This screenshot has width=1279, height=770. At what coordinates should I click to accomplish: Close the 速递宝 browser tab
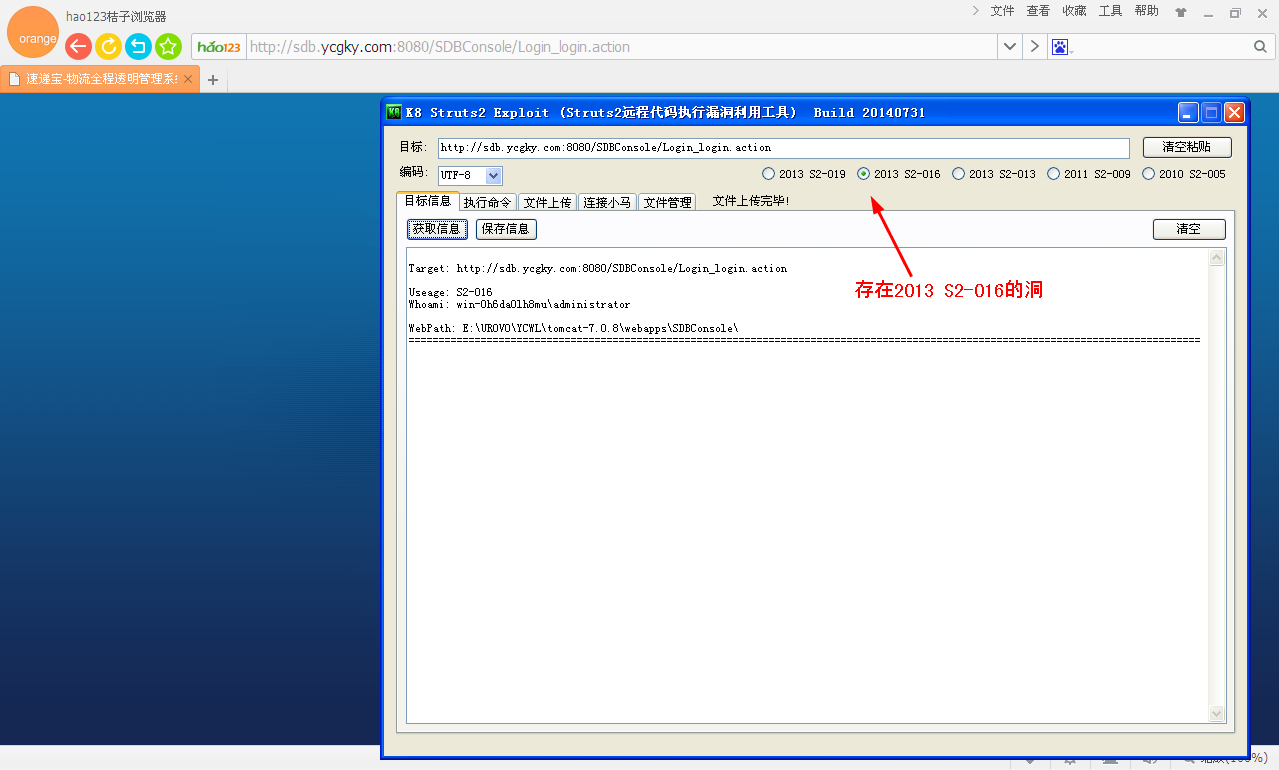click(x=188, y=79)
